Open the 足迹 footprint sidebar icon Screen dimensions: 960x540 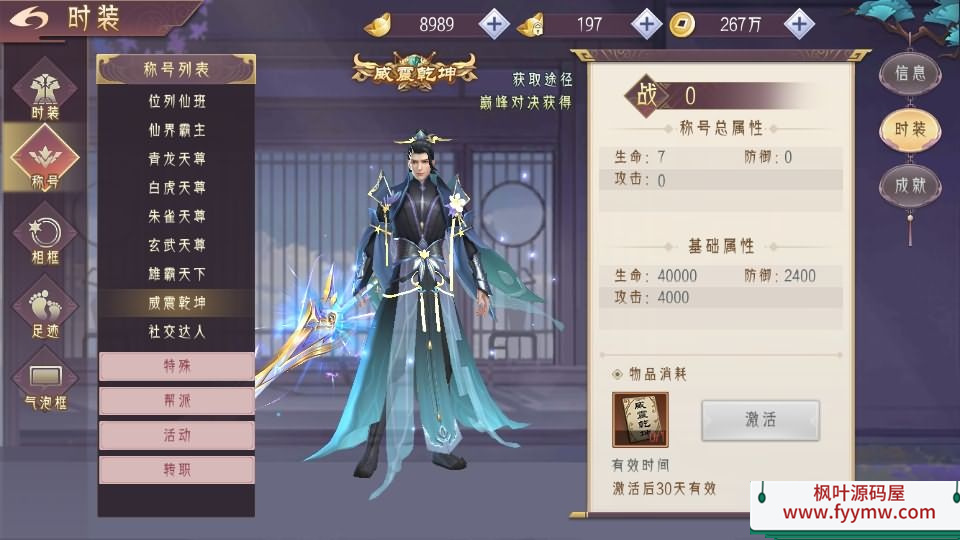(45, 311)
